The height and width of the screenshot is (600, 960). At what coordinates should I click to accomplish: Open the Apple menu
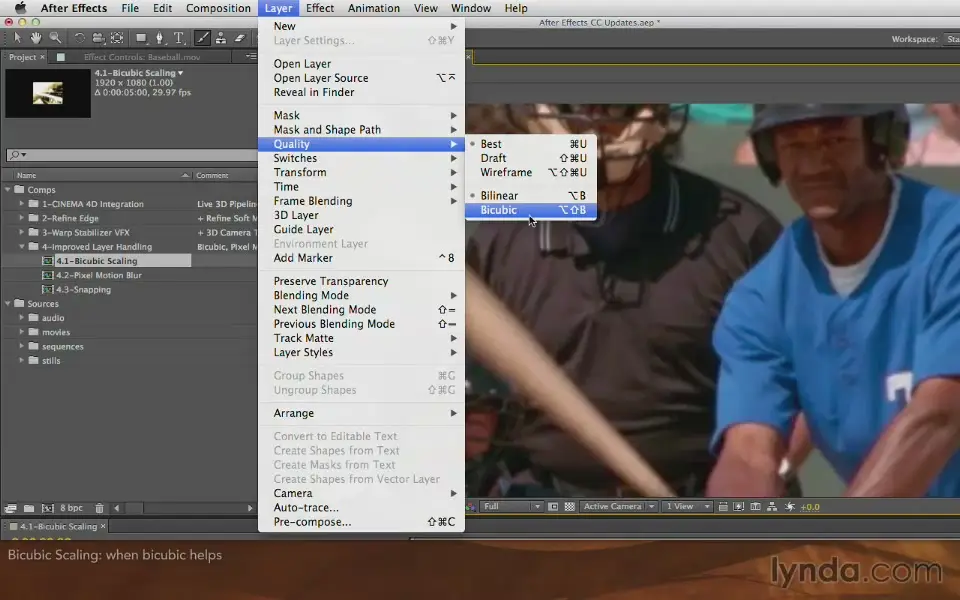[20, 8]
